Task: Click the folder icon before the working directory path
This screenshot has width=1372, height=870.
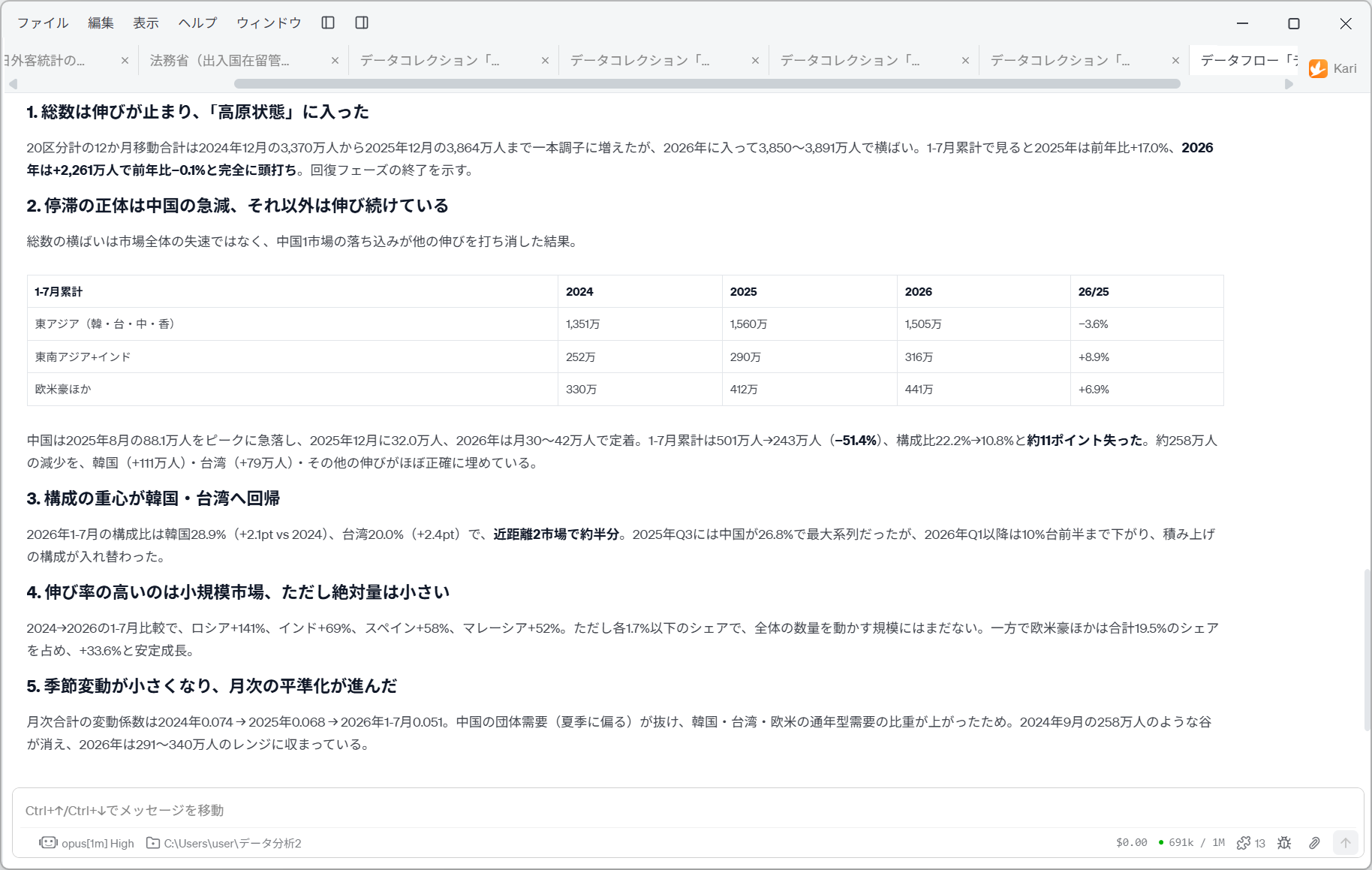Action: 153,843
